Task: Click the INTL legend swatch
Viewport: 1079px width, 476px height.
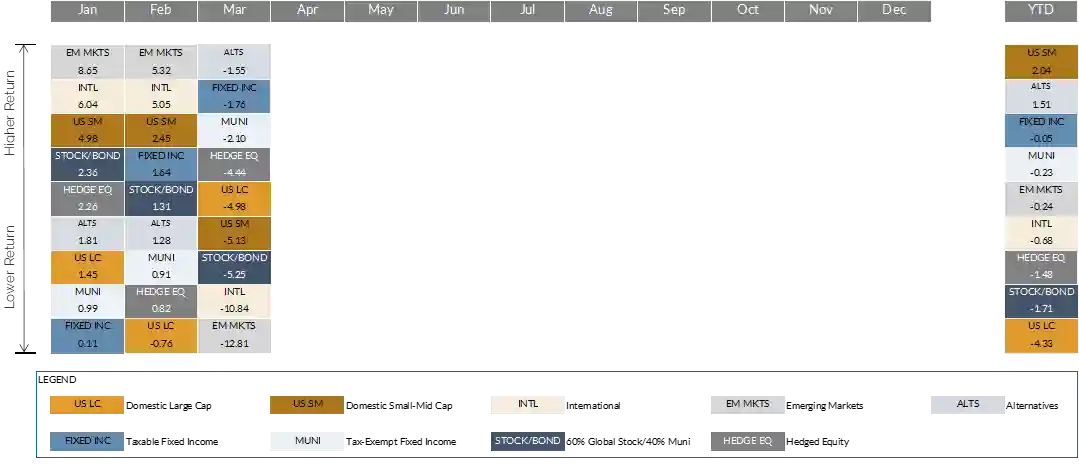Action: [527, 405]
